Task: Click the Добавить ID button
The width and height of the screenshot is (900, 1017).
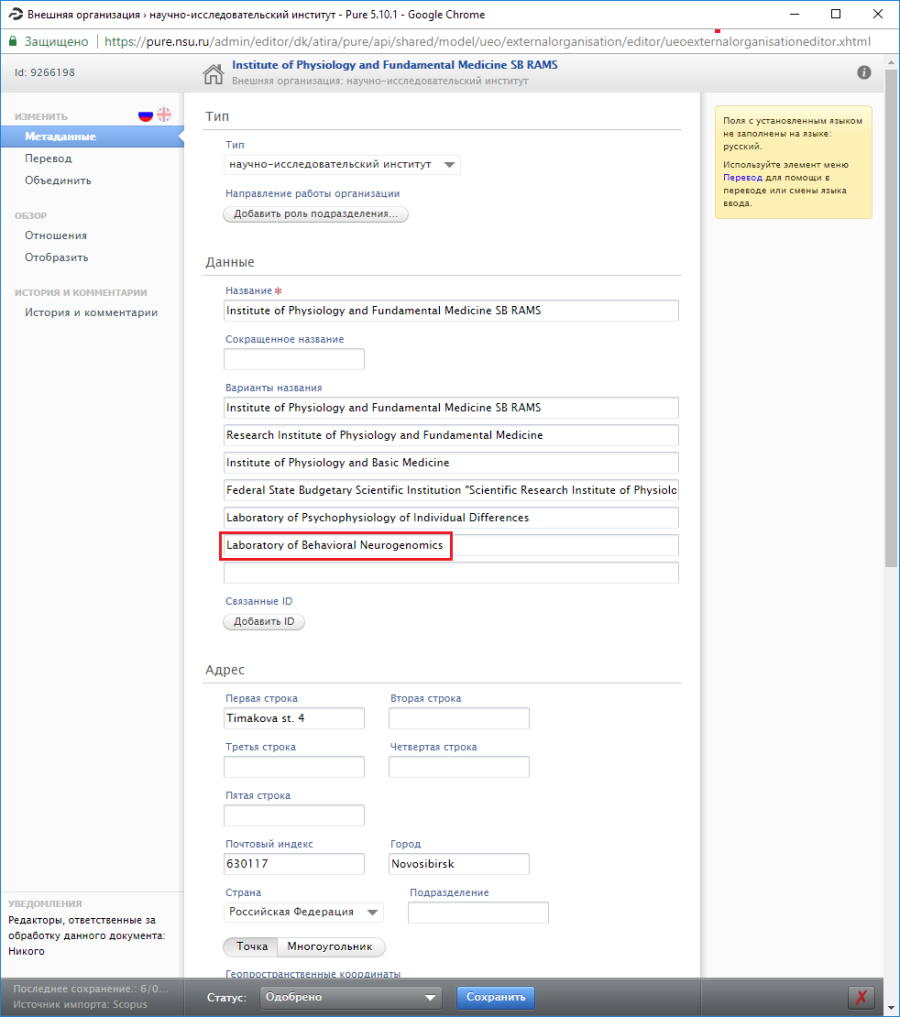Action: tap(263, 621)
